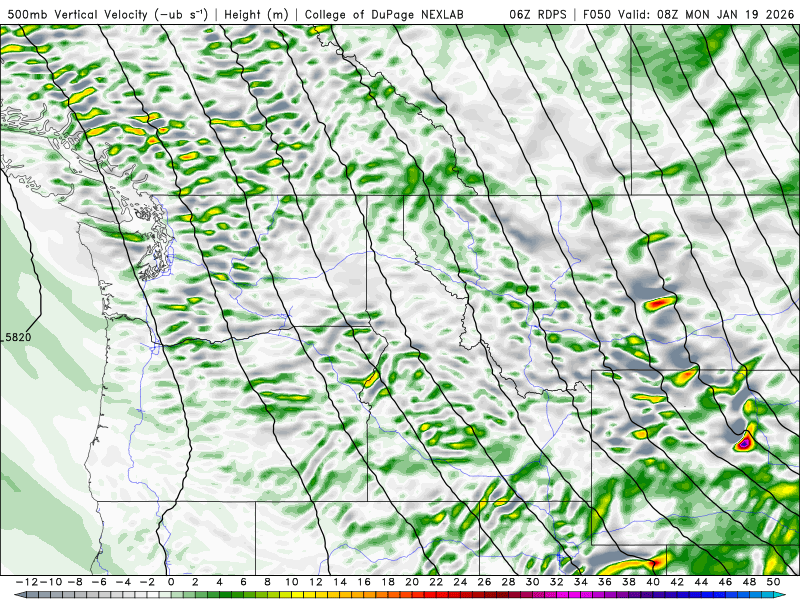Click the 42 value on the color scale
The image size is (800, 600).
click(x=677, y=582)
